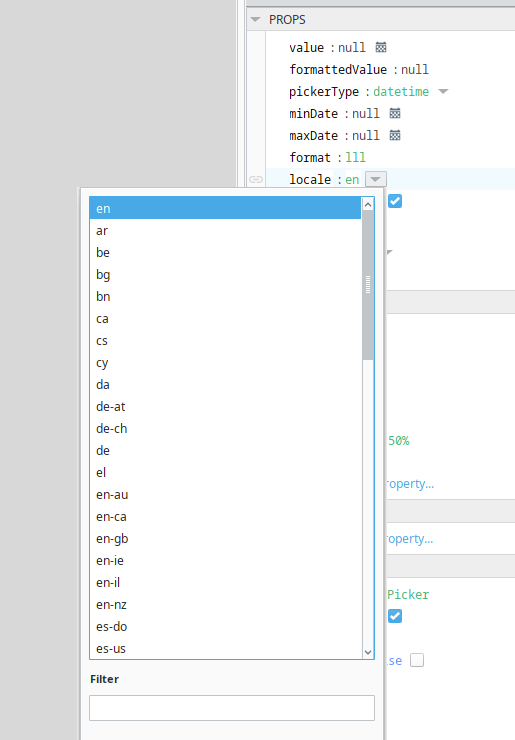The image size is (515, 740).
Task: Click the locale list scroll up arrow
Action: [368, 204]
